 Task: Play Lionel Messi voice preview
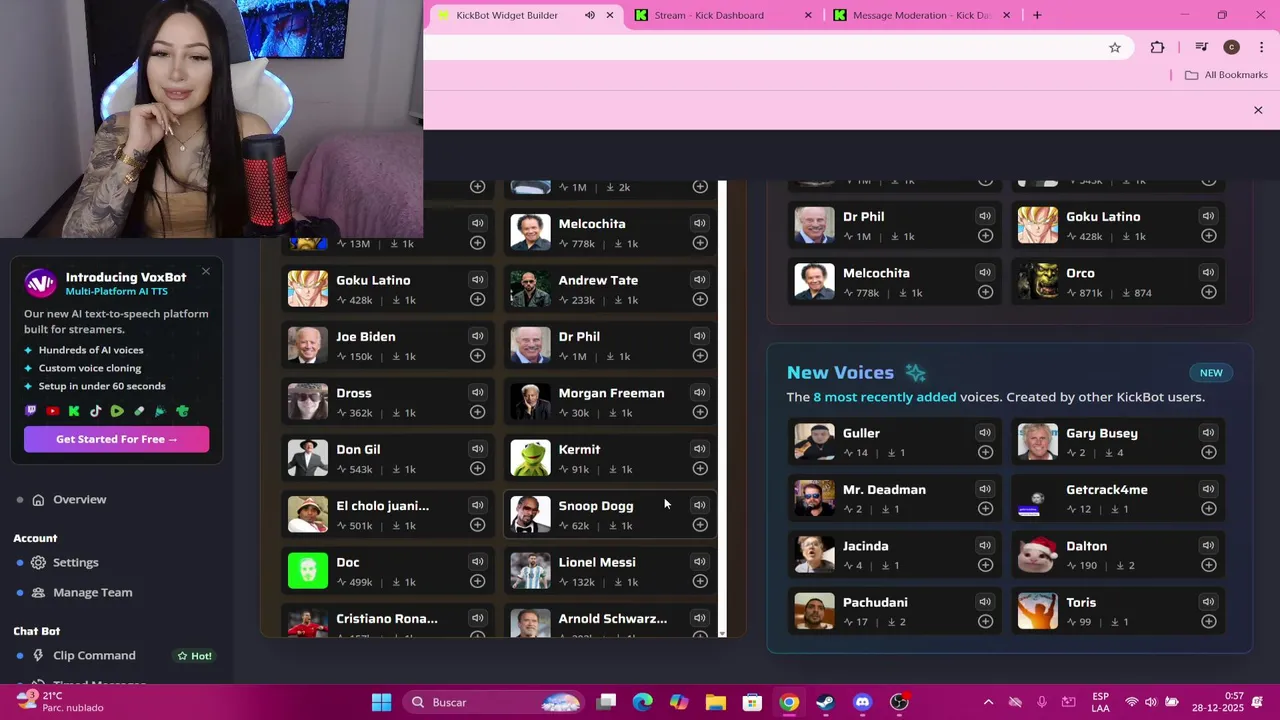700,562
